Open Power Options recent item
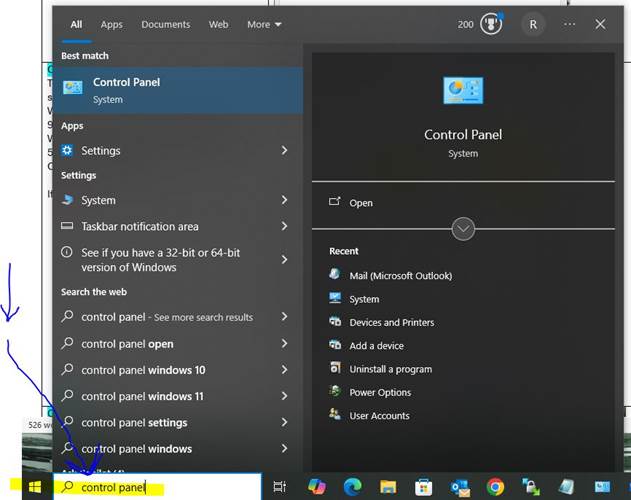This screenshot has height=500, width=631. coord(380,393)
